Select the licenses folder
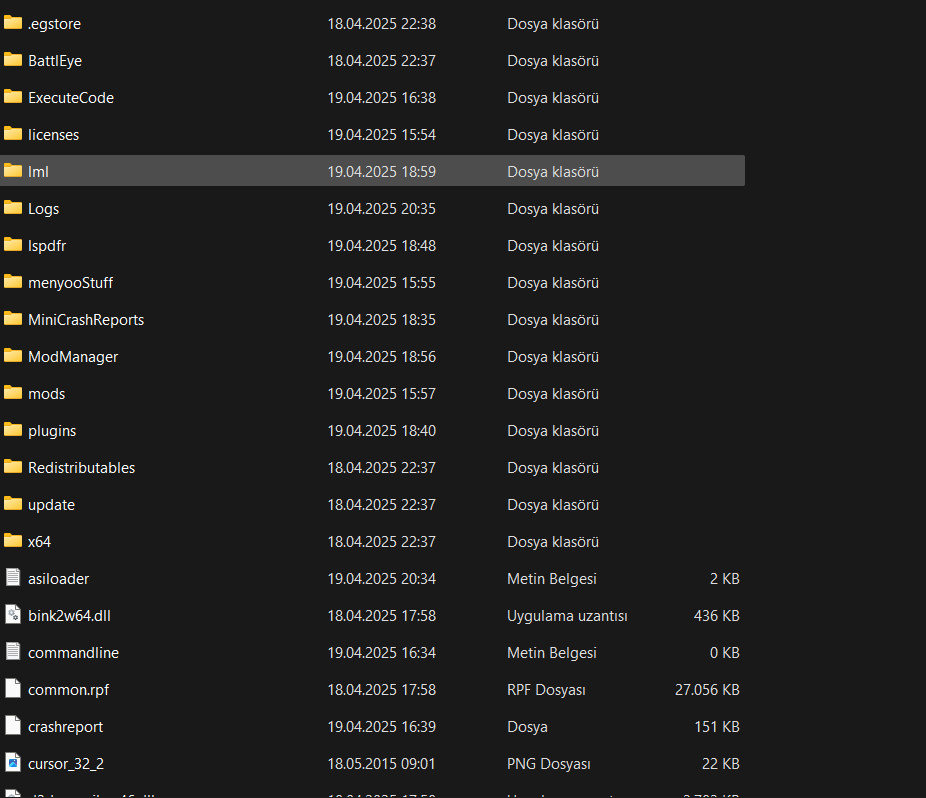The width and height of the screenshot is (926, 798). [x=53, y=134]
